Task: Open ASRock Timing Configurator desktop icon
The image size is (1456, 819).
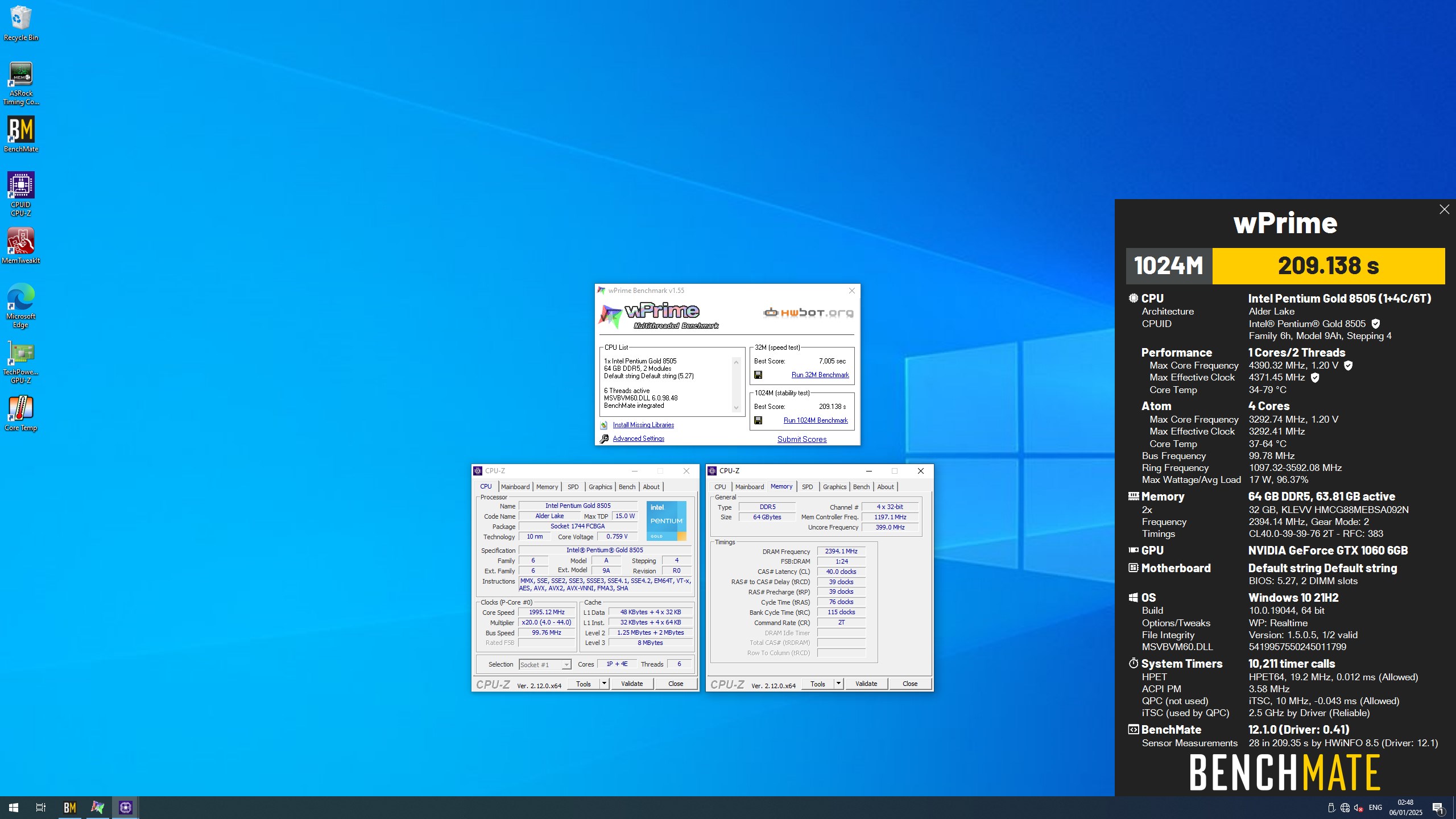Action: (x=21, y=83)
